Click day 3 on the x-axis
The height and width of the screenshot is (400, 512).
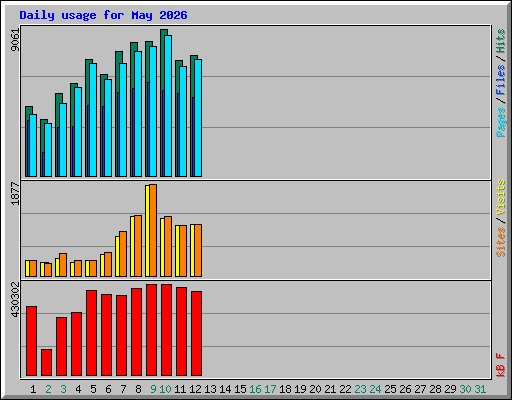point(63,389)
